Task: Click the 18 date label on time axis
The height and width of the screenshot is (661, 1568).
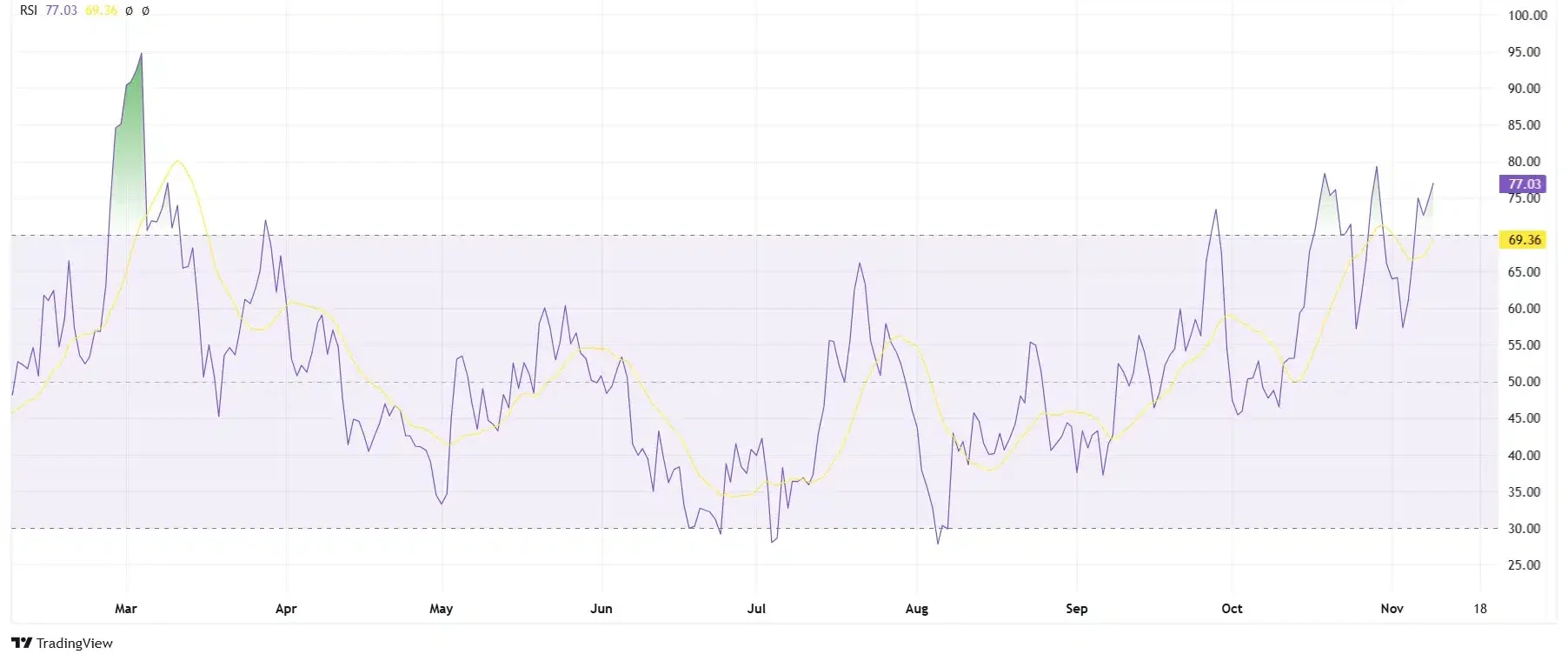Action: (x=1480, y=608)
